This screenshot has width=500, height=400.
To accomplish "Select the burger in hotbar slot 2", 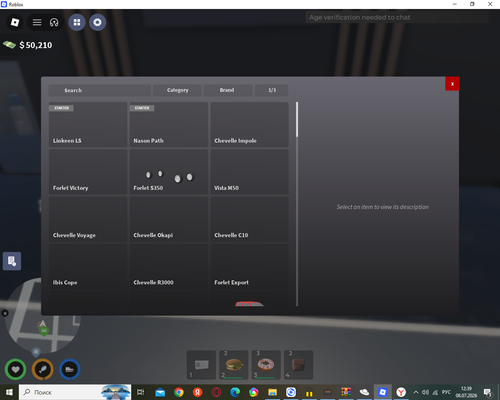I will click(234, 365).
